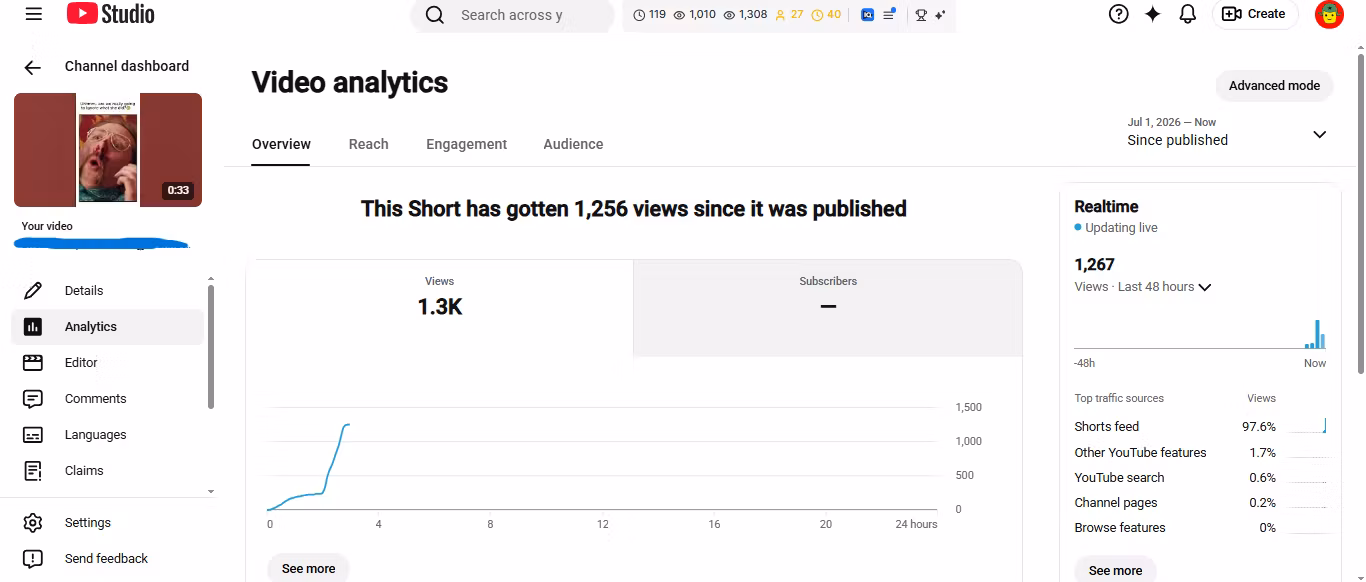This screenshot has width=1366, height=582.
Task: Click the Claims document icon
Action: point(33,471)
